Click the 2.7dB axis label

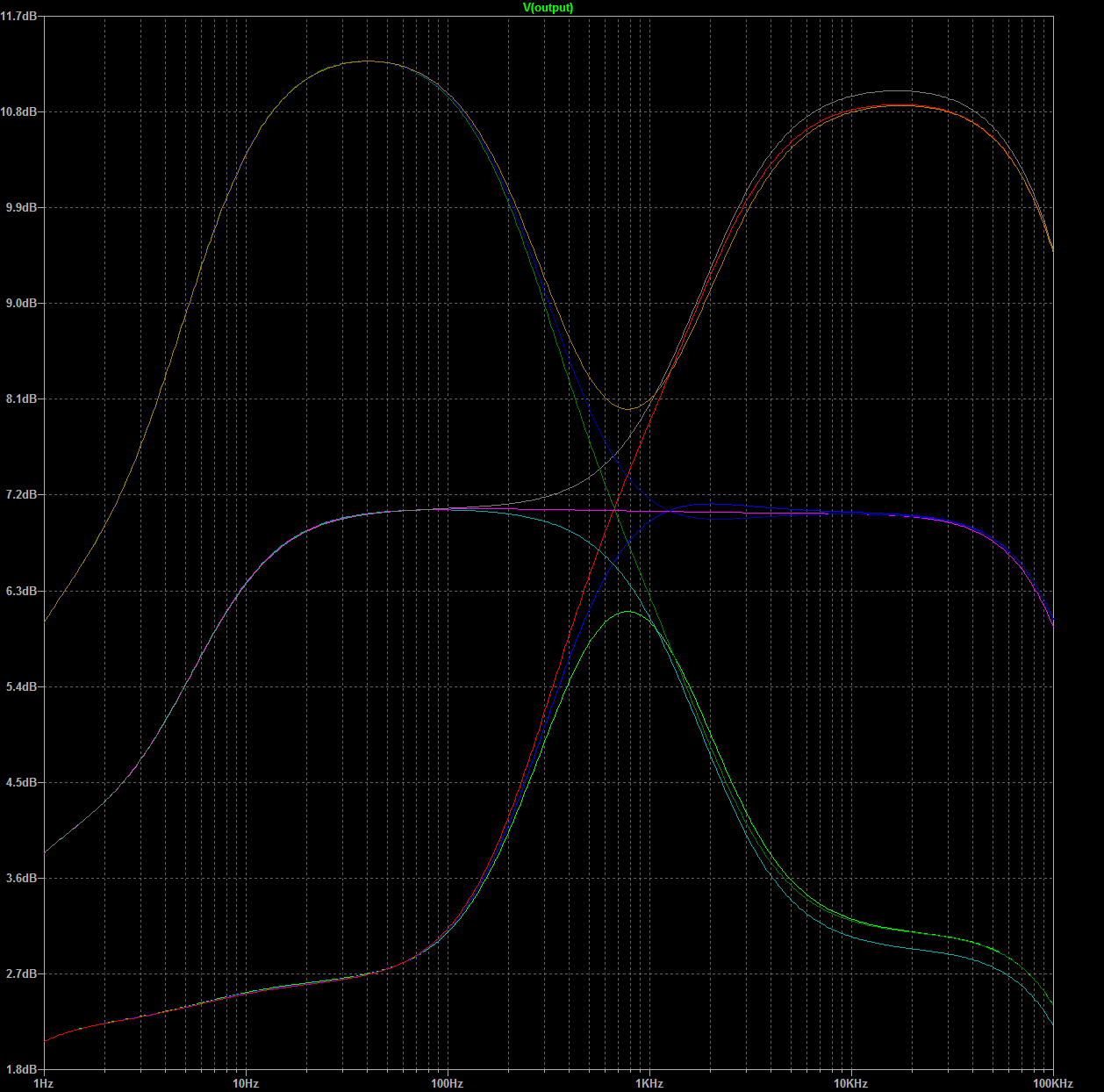22,974
